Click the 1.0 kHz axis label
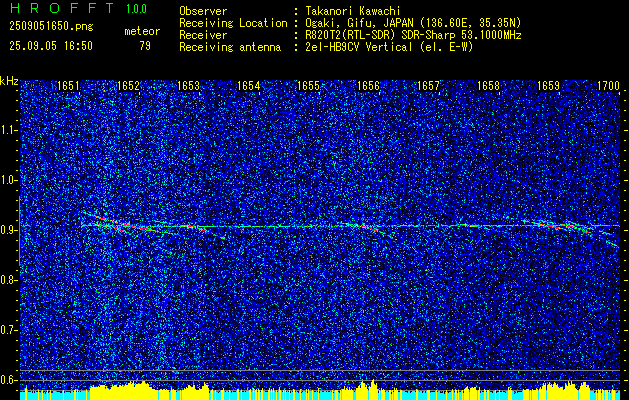Image resolution: width=629 pixels, height=400 pixels. coord(8,180)
